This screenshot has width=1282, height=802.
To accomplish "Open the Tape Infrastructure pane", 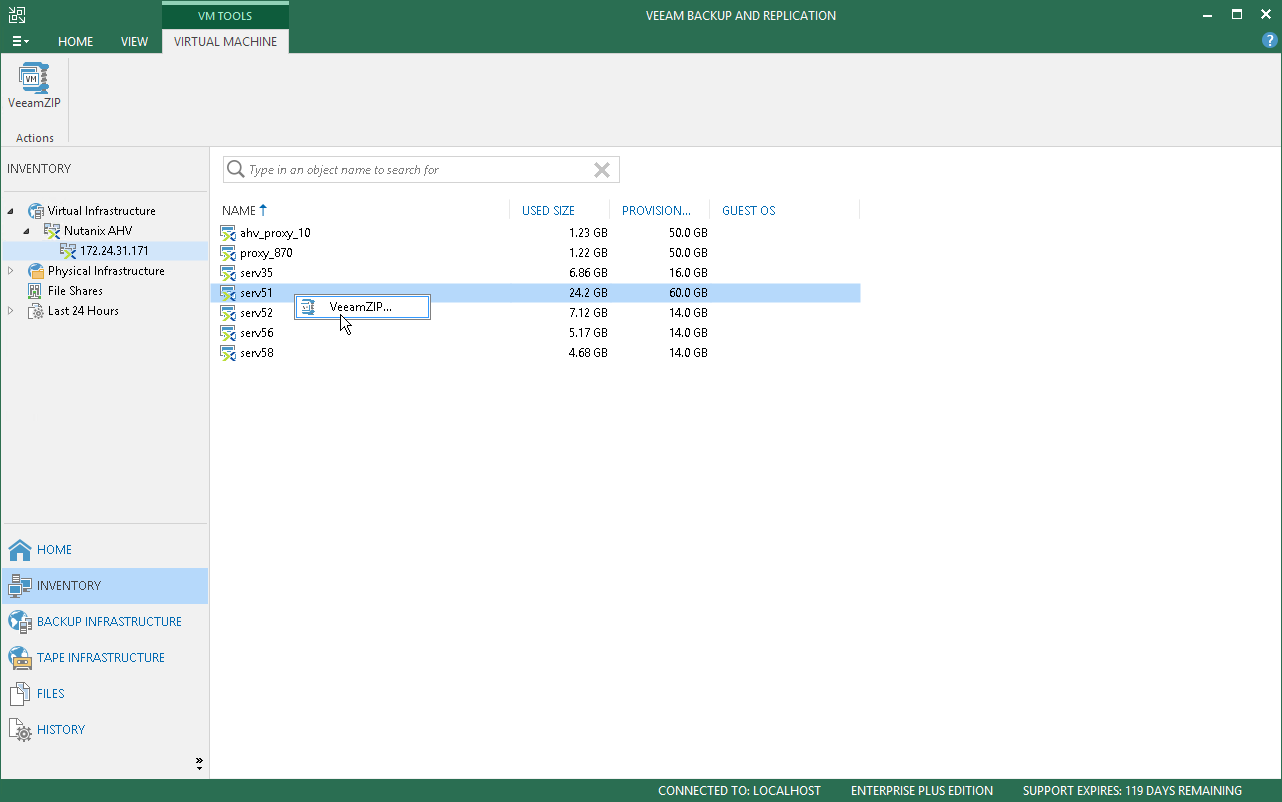I will (105, 658).
